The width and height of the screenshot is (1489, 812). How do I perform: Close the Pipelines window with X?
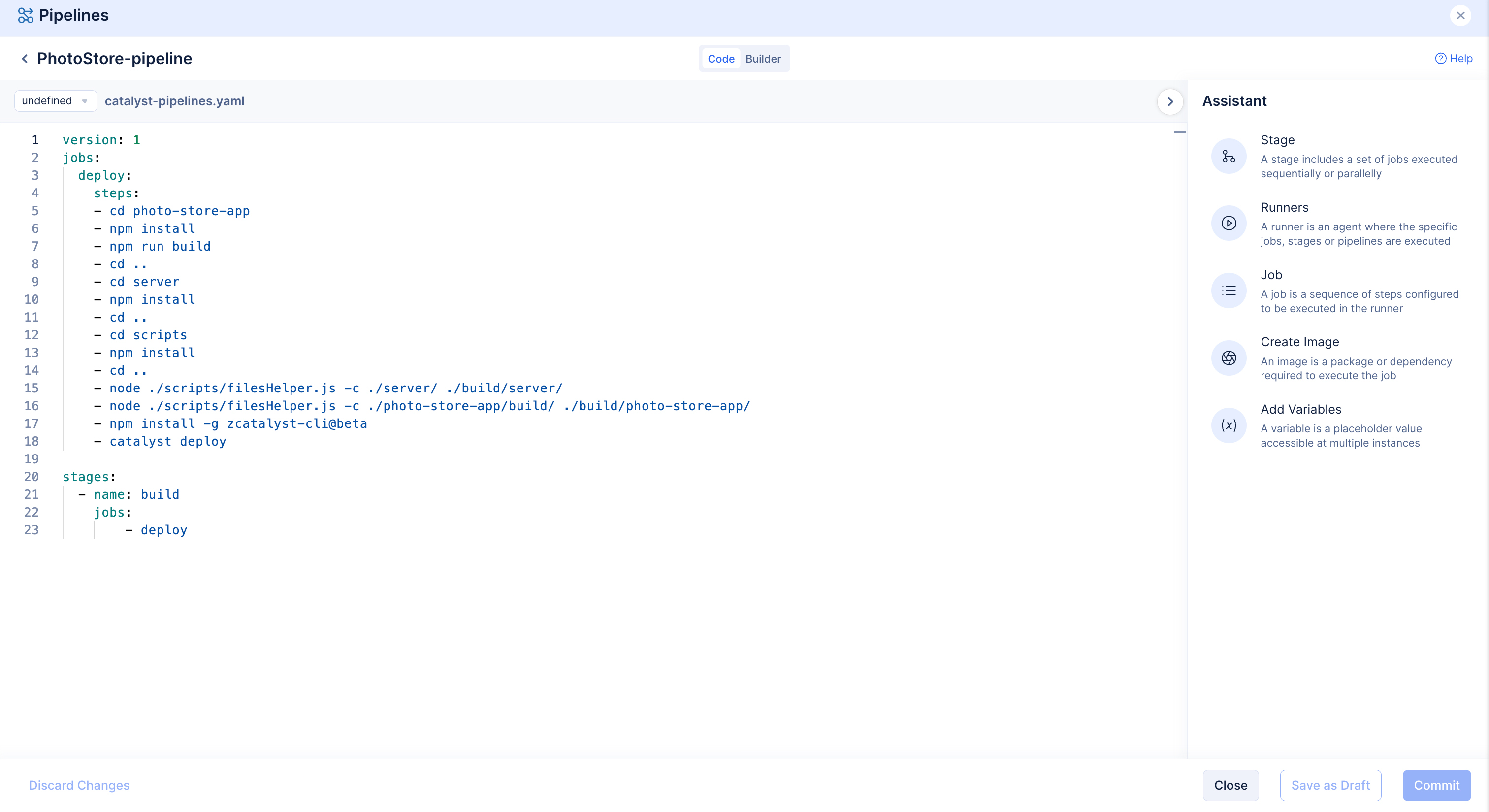pos(1460,16)
